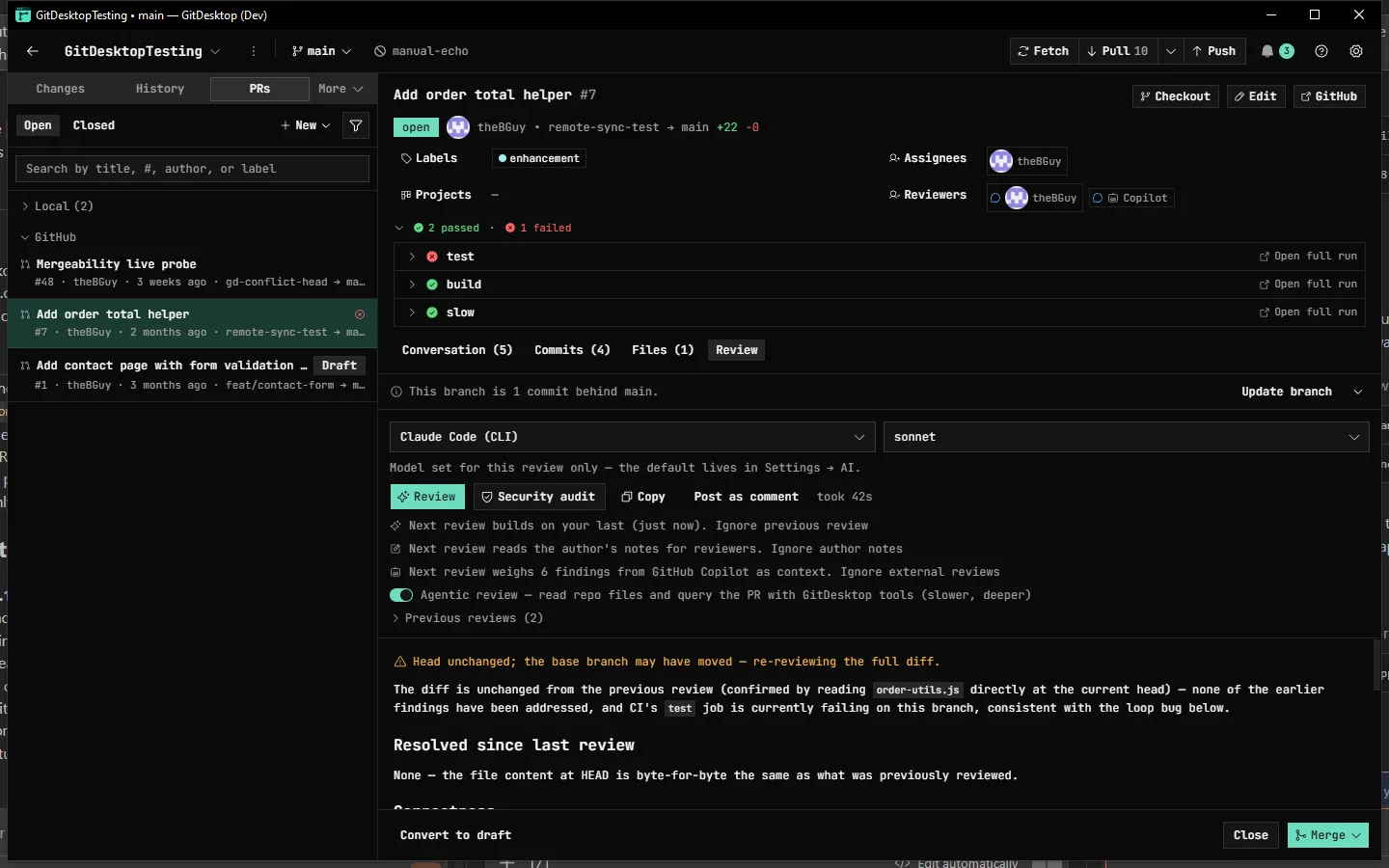Click the PR list filter funnel icon

[356, 125]
